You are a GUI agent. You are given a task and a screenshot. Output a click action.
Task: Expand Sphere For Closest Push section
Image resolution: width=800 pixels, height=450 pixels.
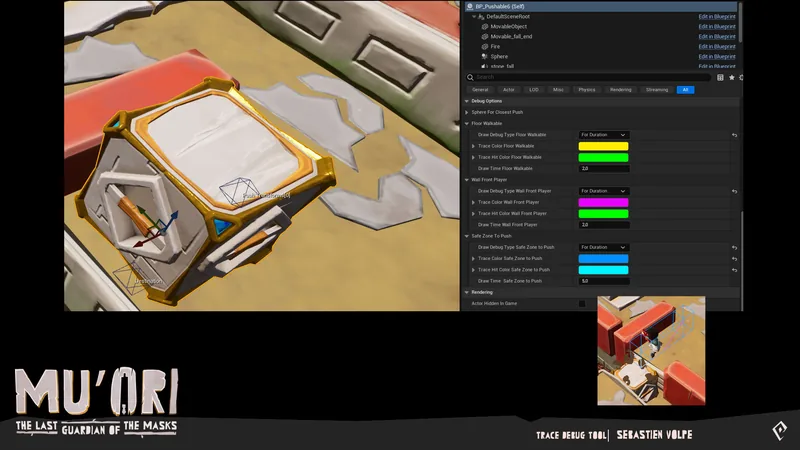pos(467,112)
